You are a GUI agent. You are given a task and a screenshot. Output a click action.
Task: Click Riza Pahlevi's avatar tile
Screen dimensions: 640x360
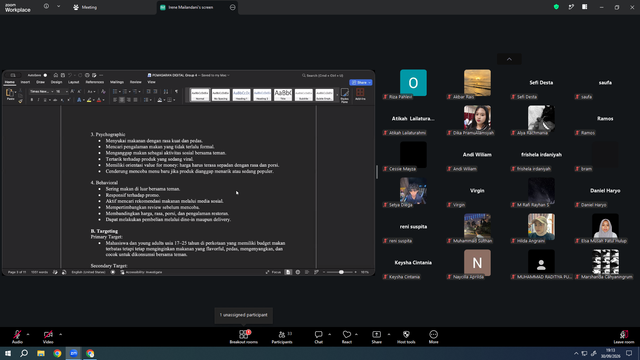coord(413,83)
